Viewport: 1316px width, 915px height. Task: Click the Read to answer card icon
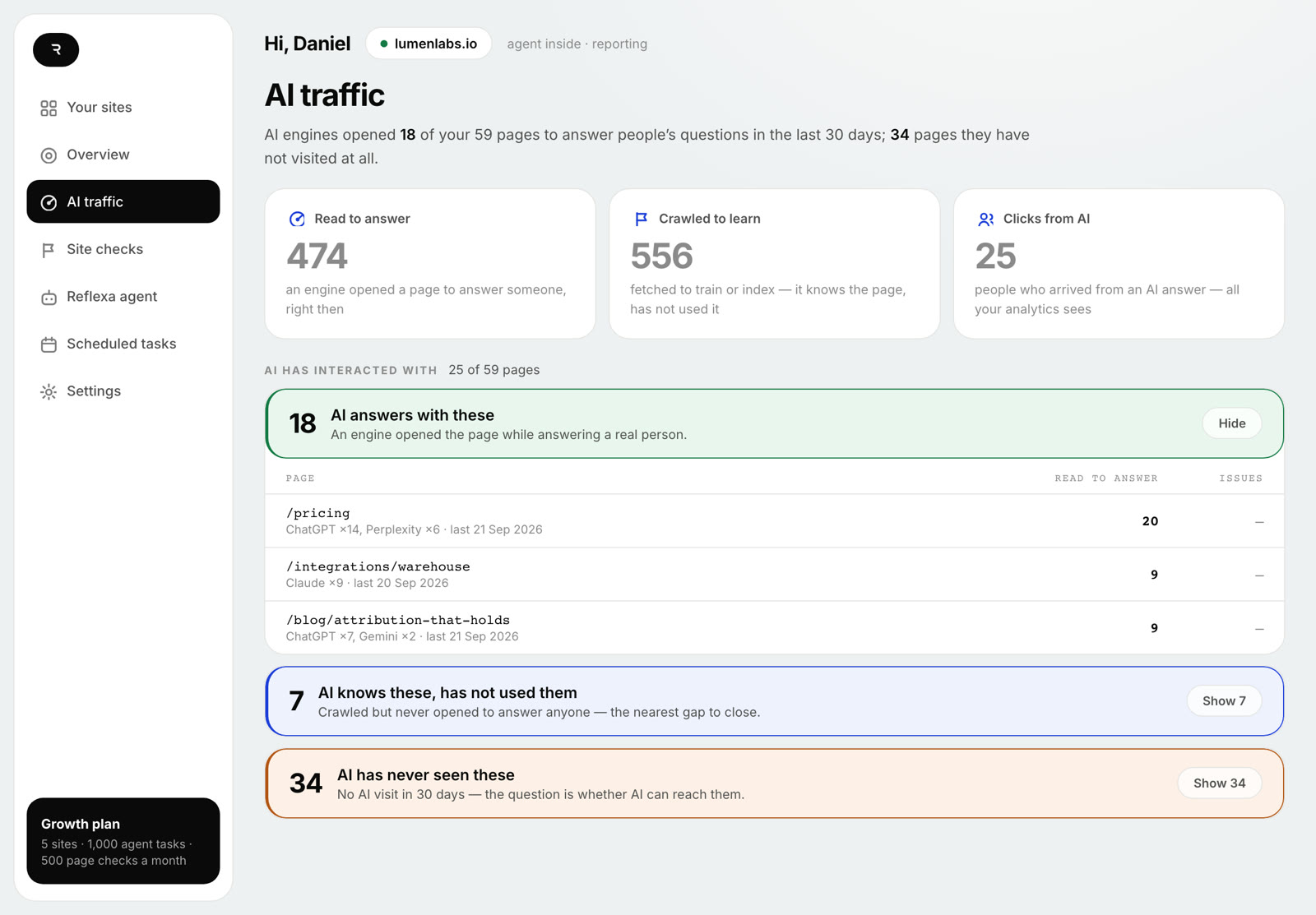coord(297,219)
